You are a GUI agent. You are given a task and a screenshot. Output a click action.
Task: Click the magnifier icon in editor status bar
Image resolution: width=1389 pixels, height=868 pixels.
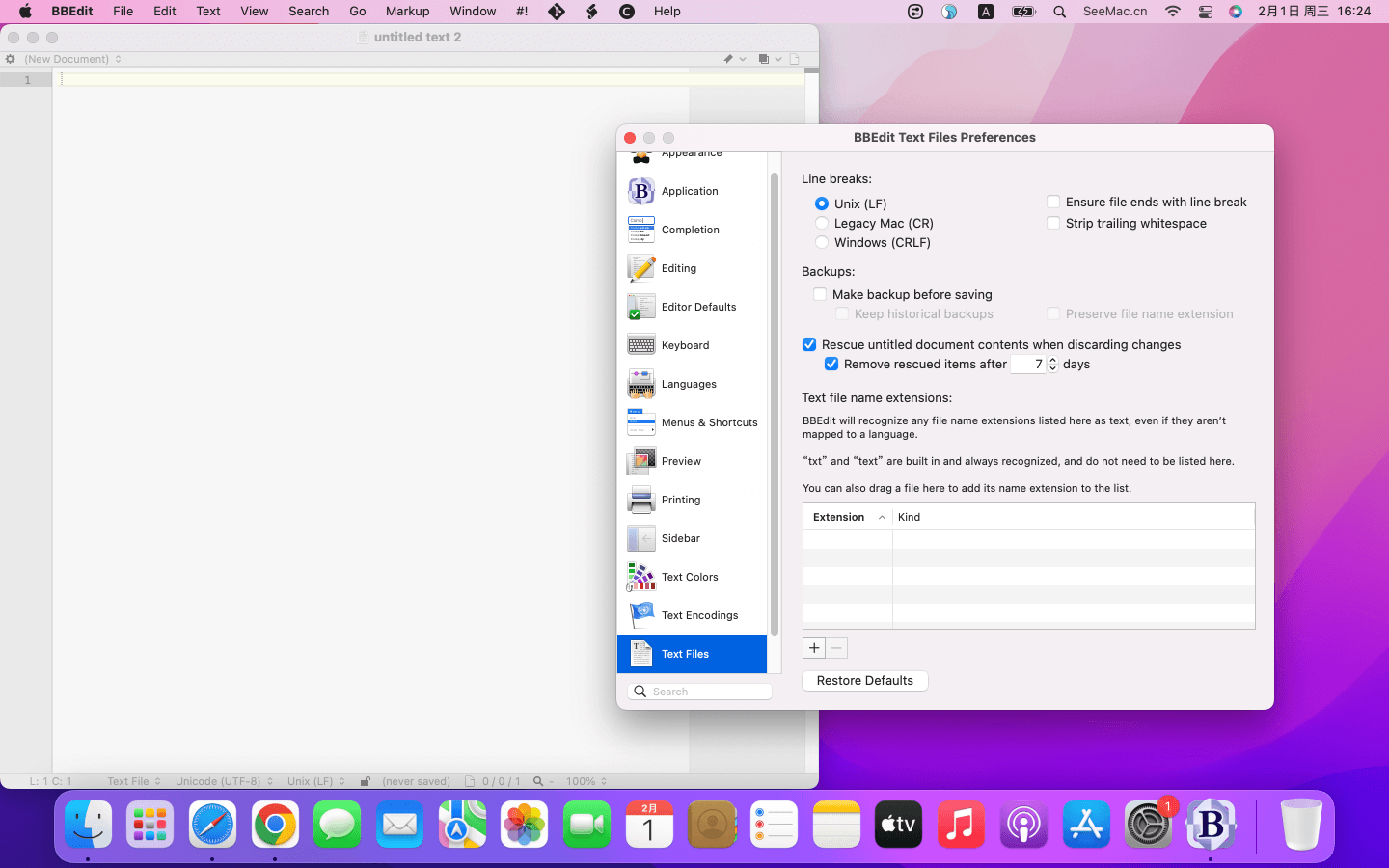pyautogui.click(x=538, y=781)
